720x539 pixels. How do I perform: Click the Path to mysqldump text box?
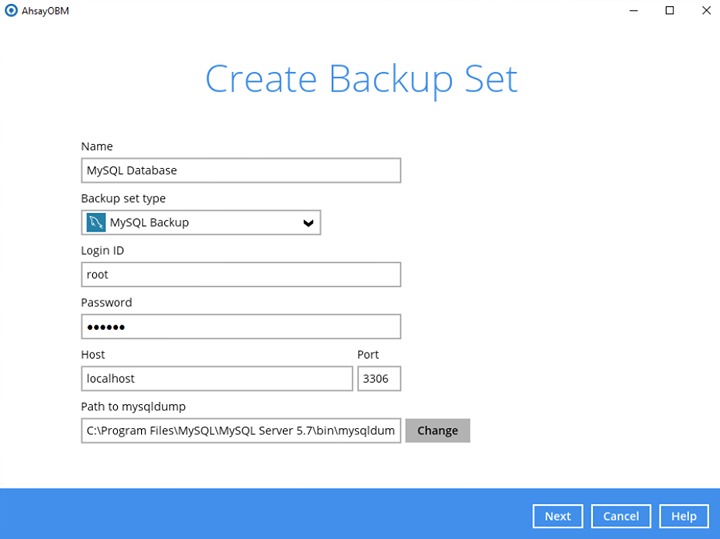click(240, 431)
